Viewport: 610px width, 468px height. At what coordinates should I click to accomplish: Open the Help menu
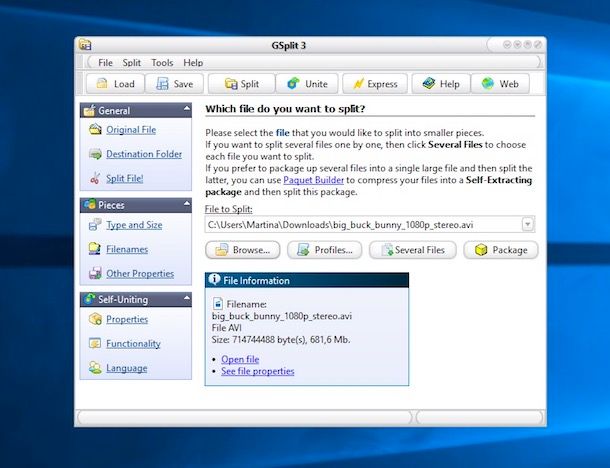pos(193,63)
